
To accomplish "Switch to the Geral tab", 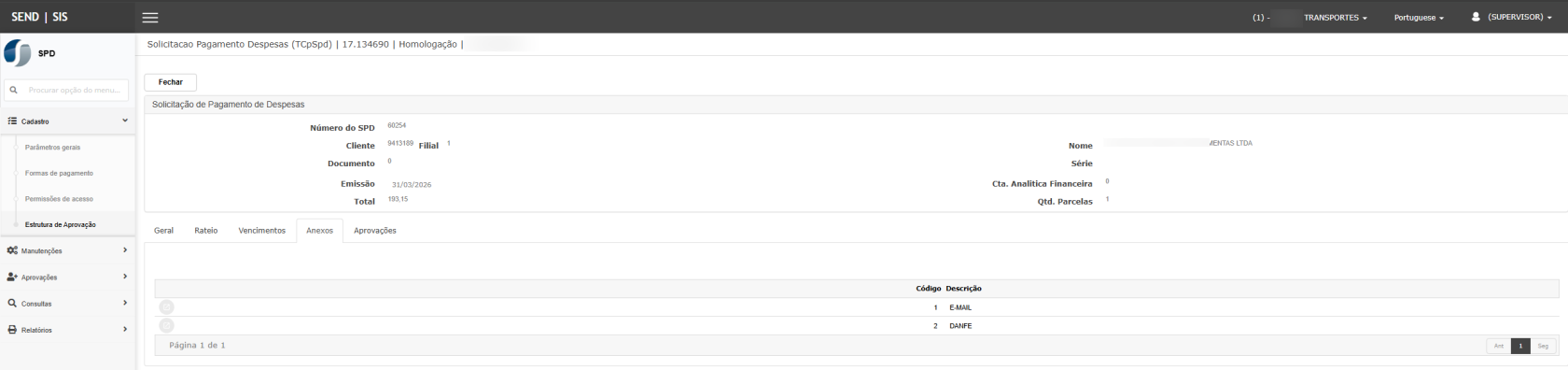I will (163, 231).
